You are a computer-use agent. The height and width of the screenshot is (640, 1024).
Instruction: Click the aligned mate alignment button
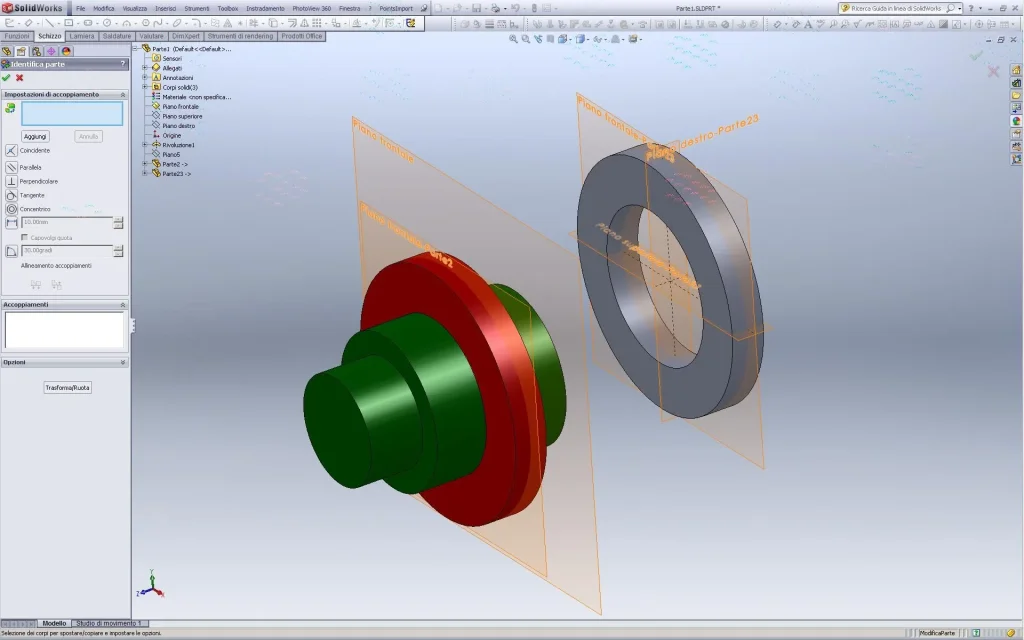pos(36,285)
